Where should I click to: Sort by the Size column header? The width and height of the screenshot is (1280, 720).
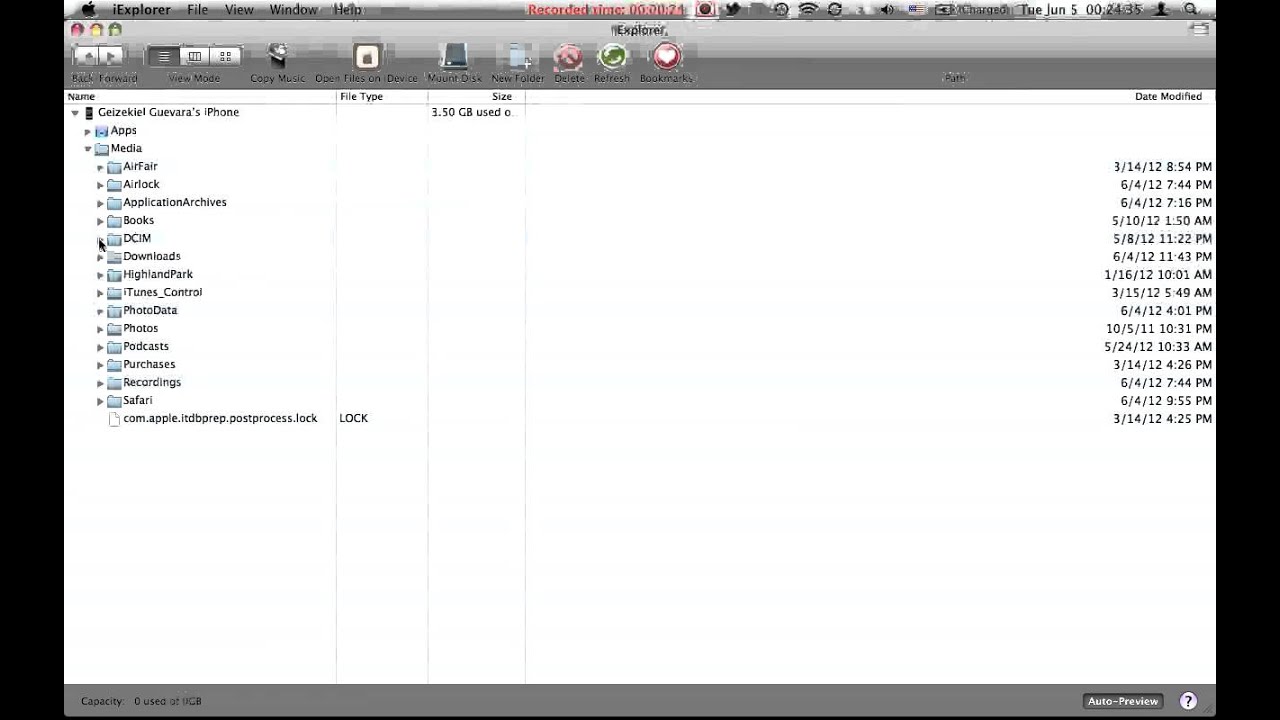coord(476,96)
